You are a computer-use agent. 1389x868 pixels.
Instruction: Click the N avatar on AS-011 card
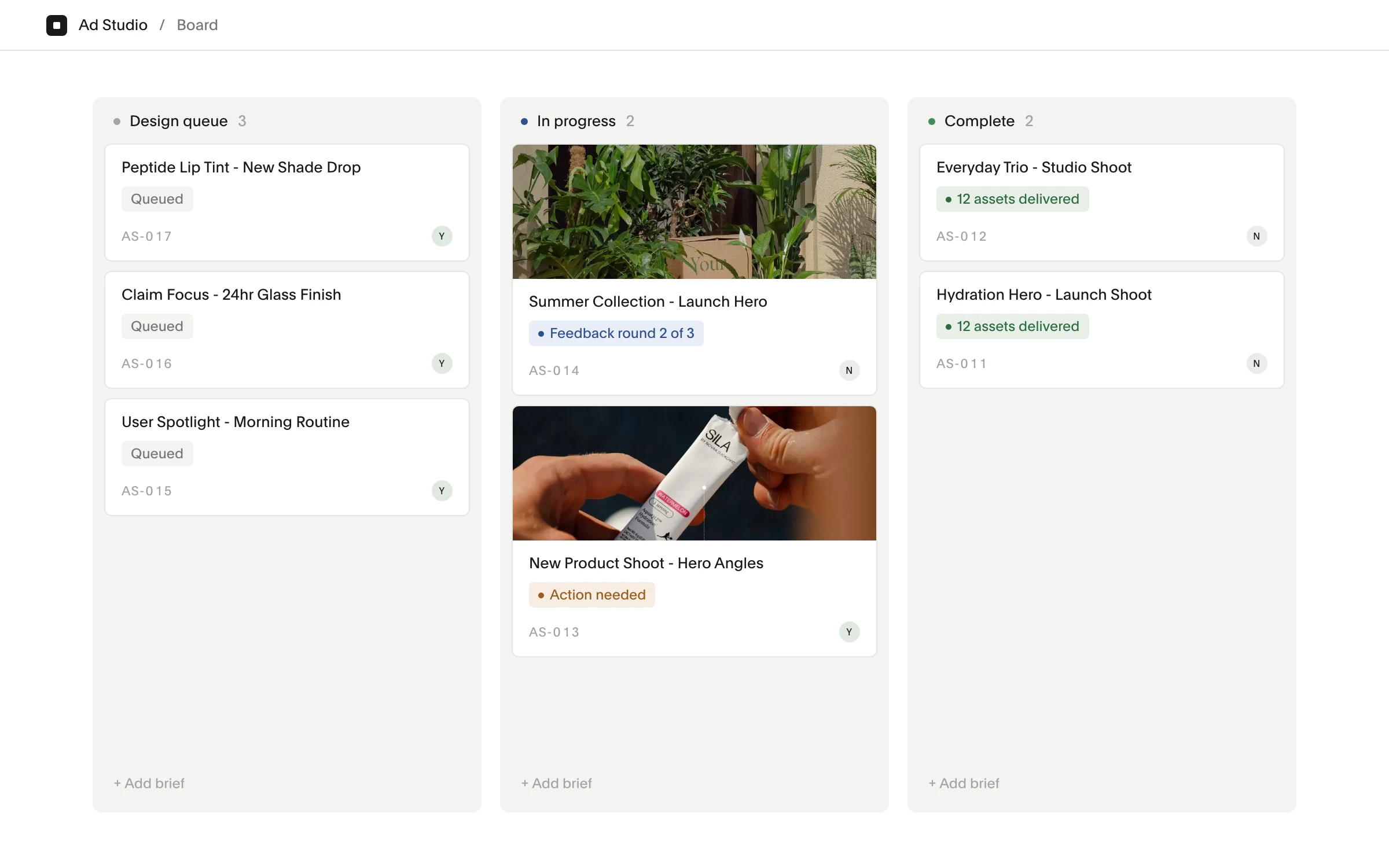(1257, 363)
